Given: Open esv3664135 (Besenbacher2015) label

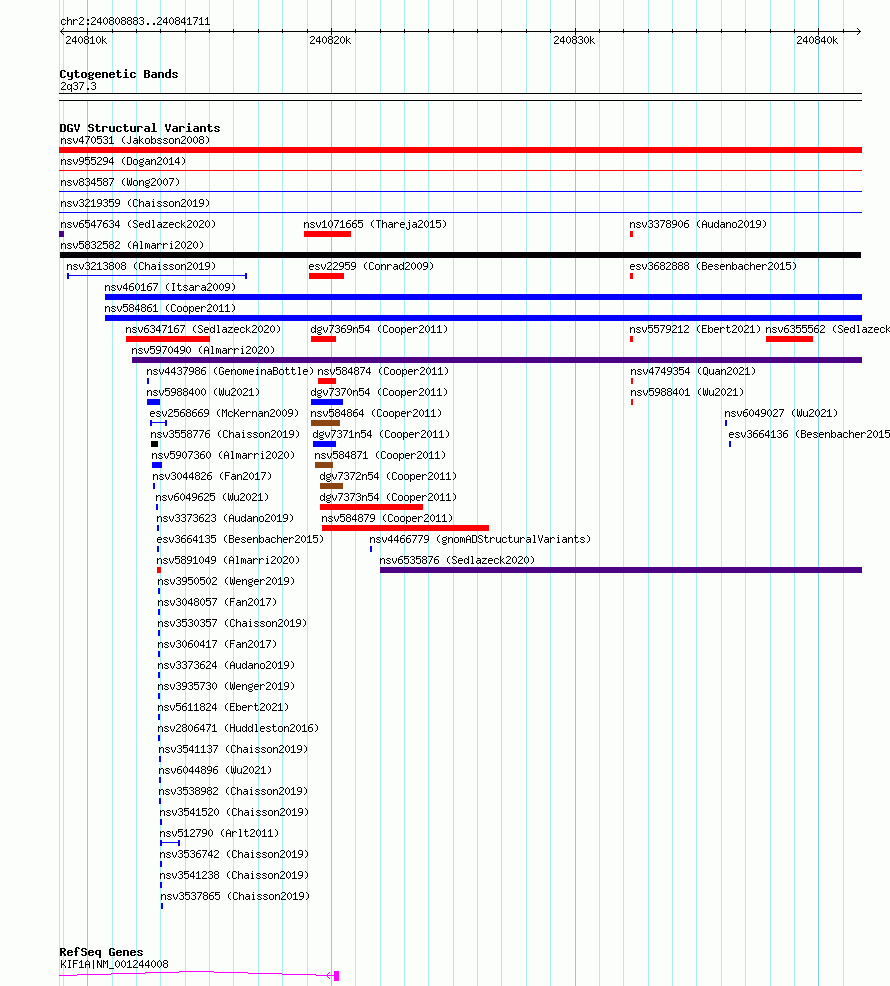Looking at the screenshot, I should click(x=240, y=540).
